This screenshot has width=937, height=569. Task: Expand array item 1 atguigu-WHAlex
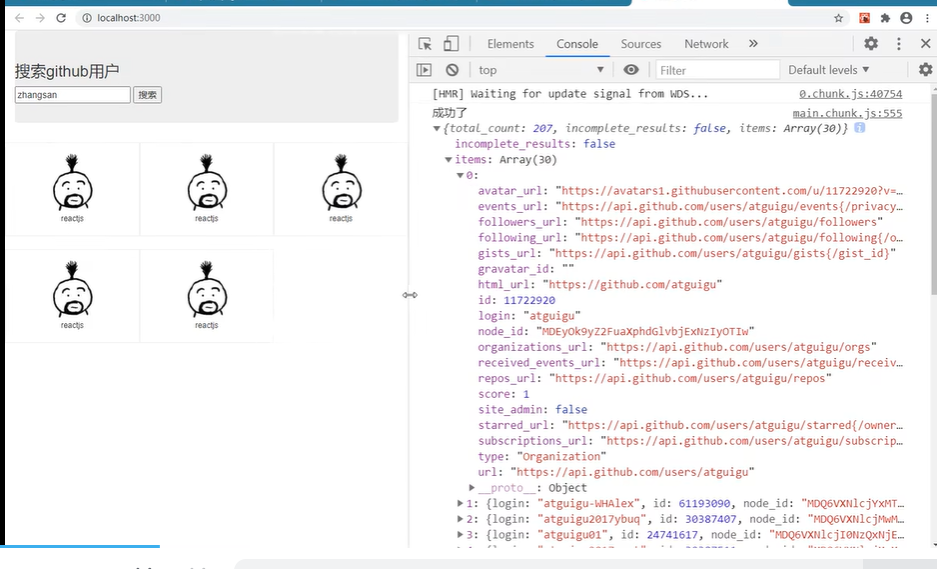[460, 503]
